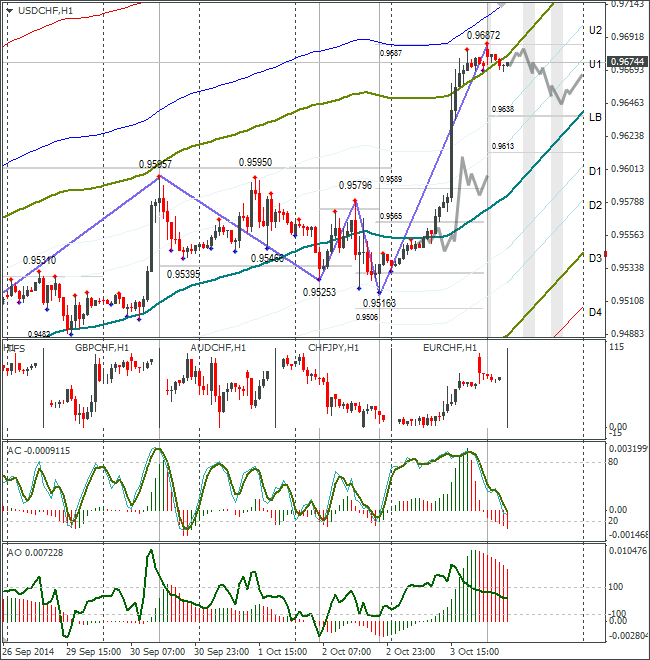The image size is (650, 660).
Task: Select the LB level label
Action: pos(595,117)
